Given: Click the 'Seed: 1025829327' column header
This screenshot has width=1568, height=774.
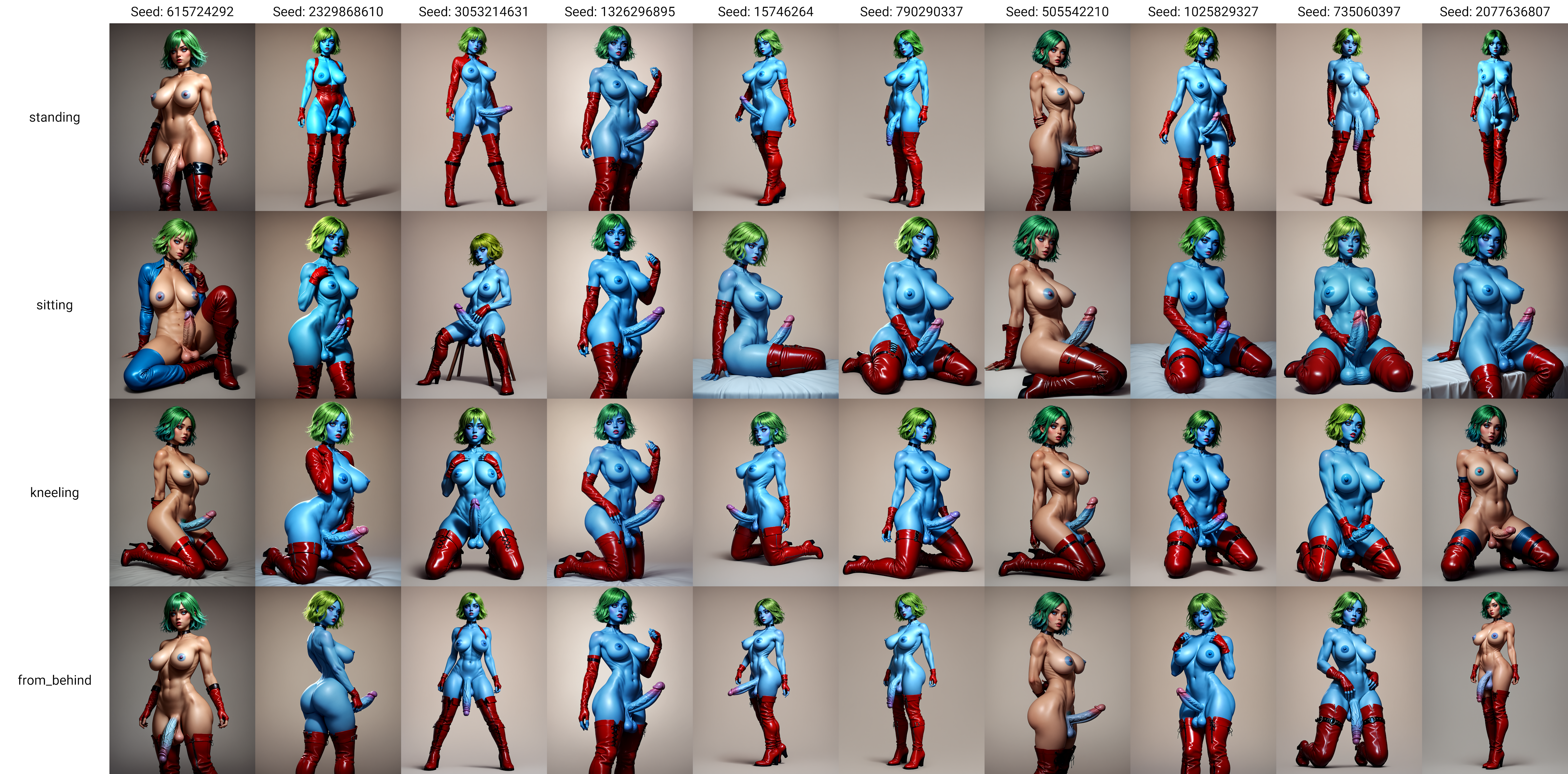Looking at the screenshot, I should click(1203, 12).
